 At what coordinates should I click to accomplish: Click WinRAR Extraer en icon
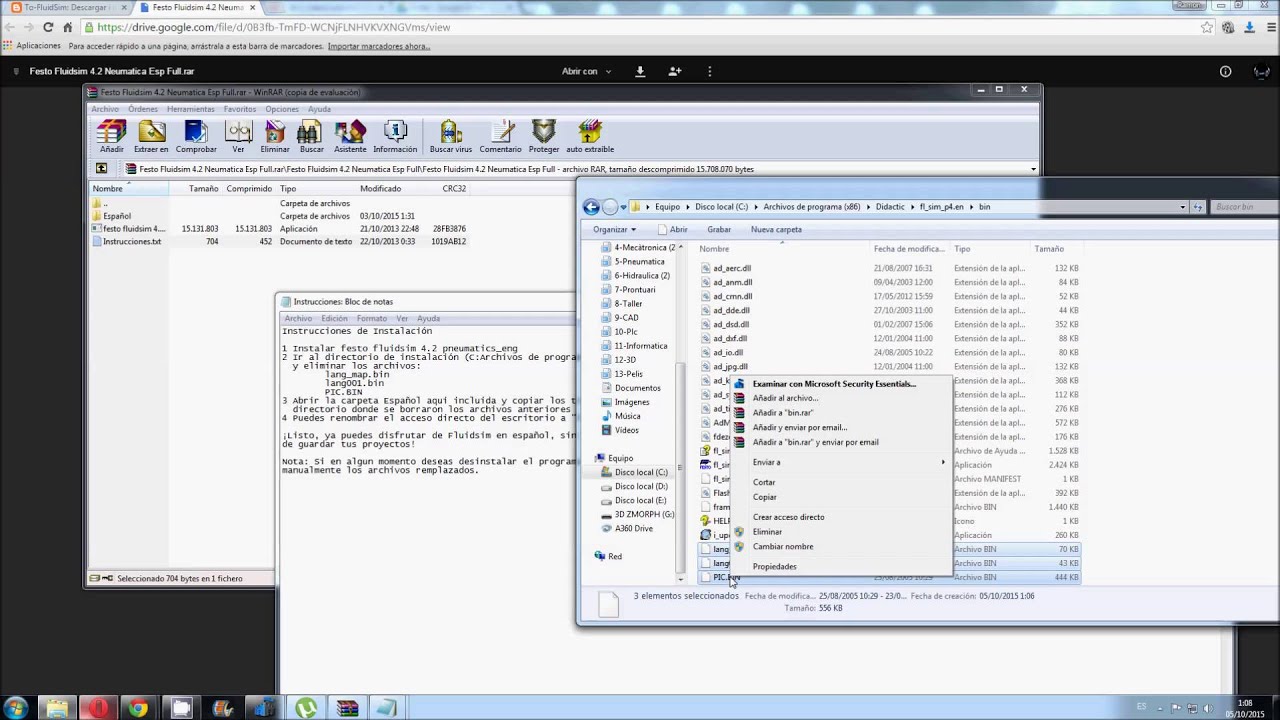[x=151, y=133]
